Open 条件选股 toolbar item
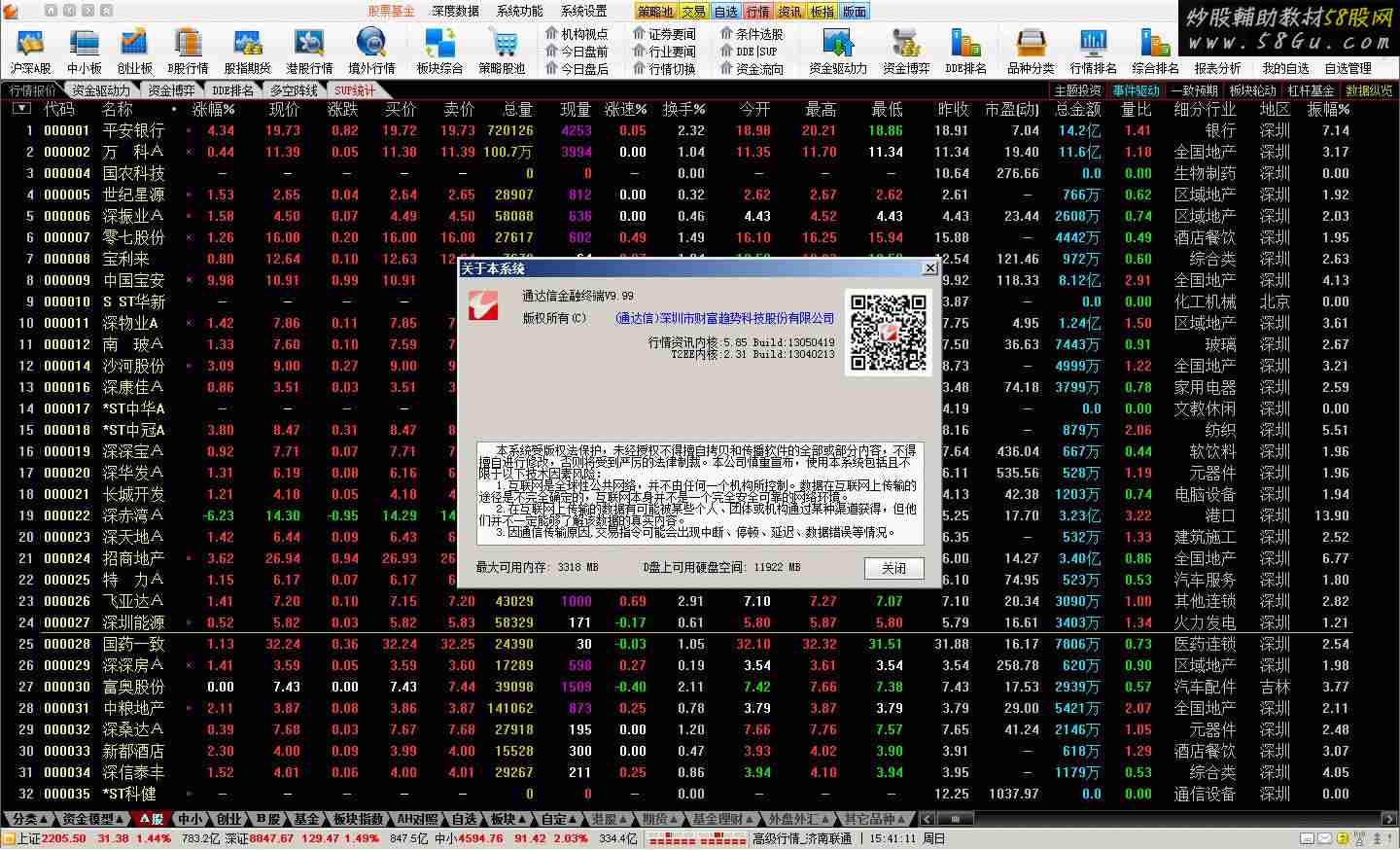Image resolution: width=1400 pixels, height=850 pixels. (x=752, y=34)
